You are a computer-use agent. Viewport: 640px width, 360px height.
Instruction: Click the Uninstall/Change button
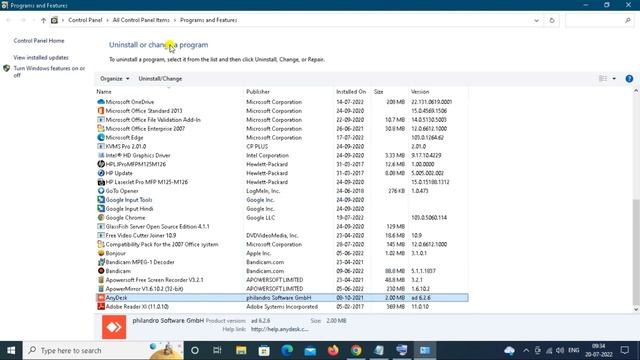(x=160, y=79)
